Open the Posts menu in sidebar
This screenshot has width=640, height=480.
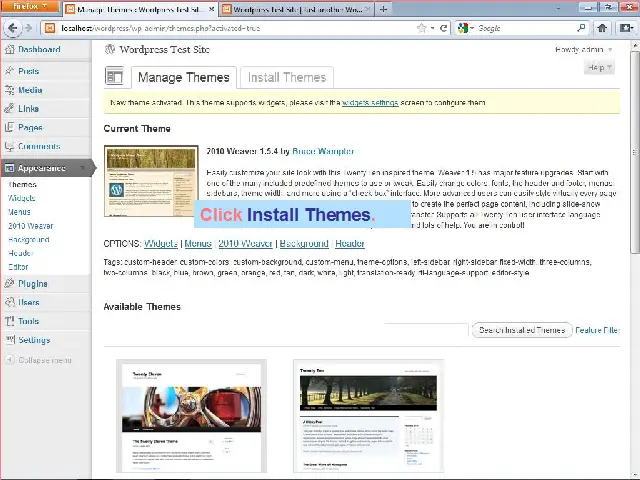click(x=29, y=71)
